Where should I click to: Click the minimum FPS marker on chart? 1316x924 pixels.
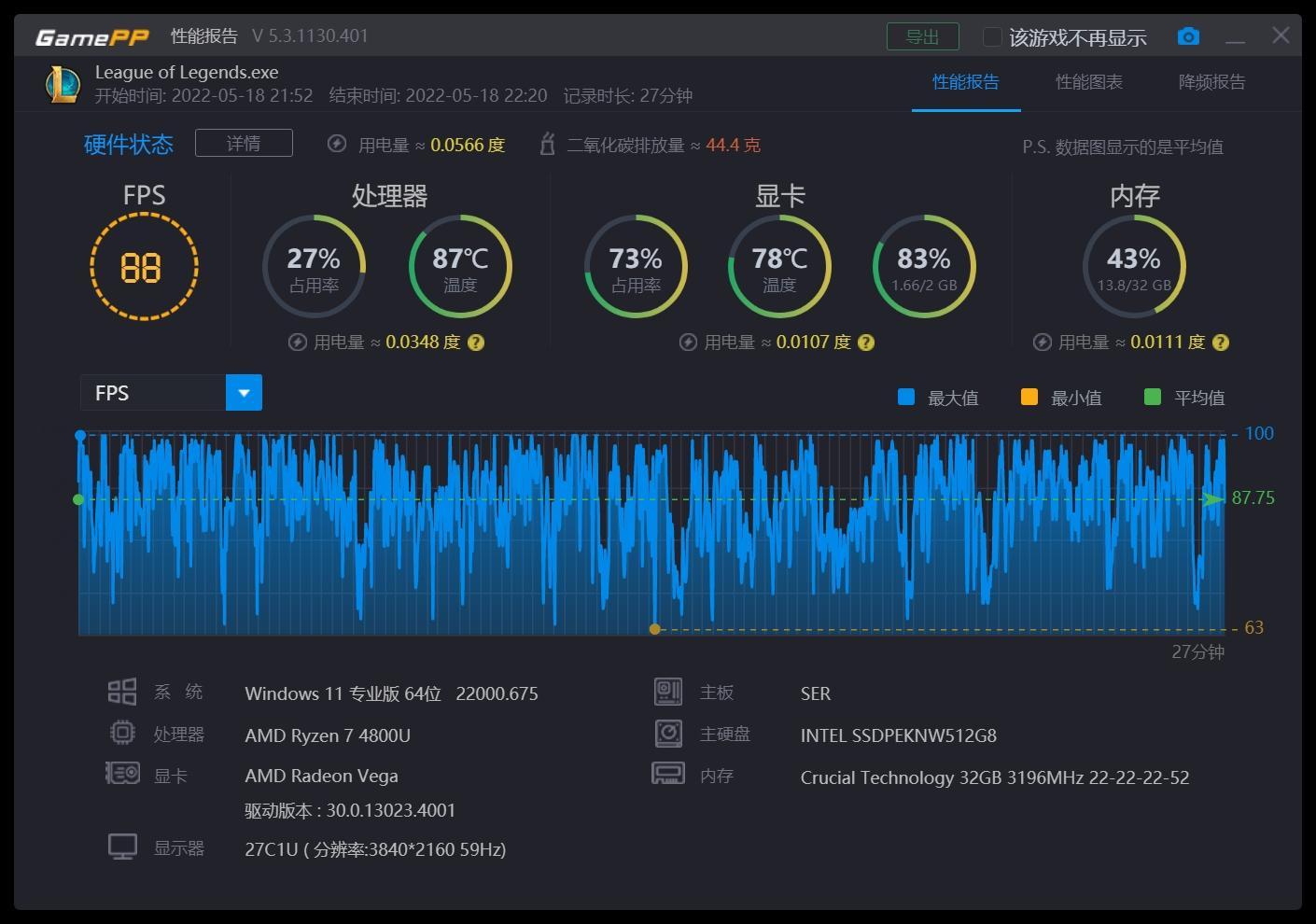click(654, 629)
